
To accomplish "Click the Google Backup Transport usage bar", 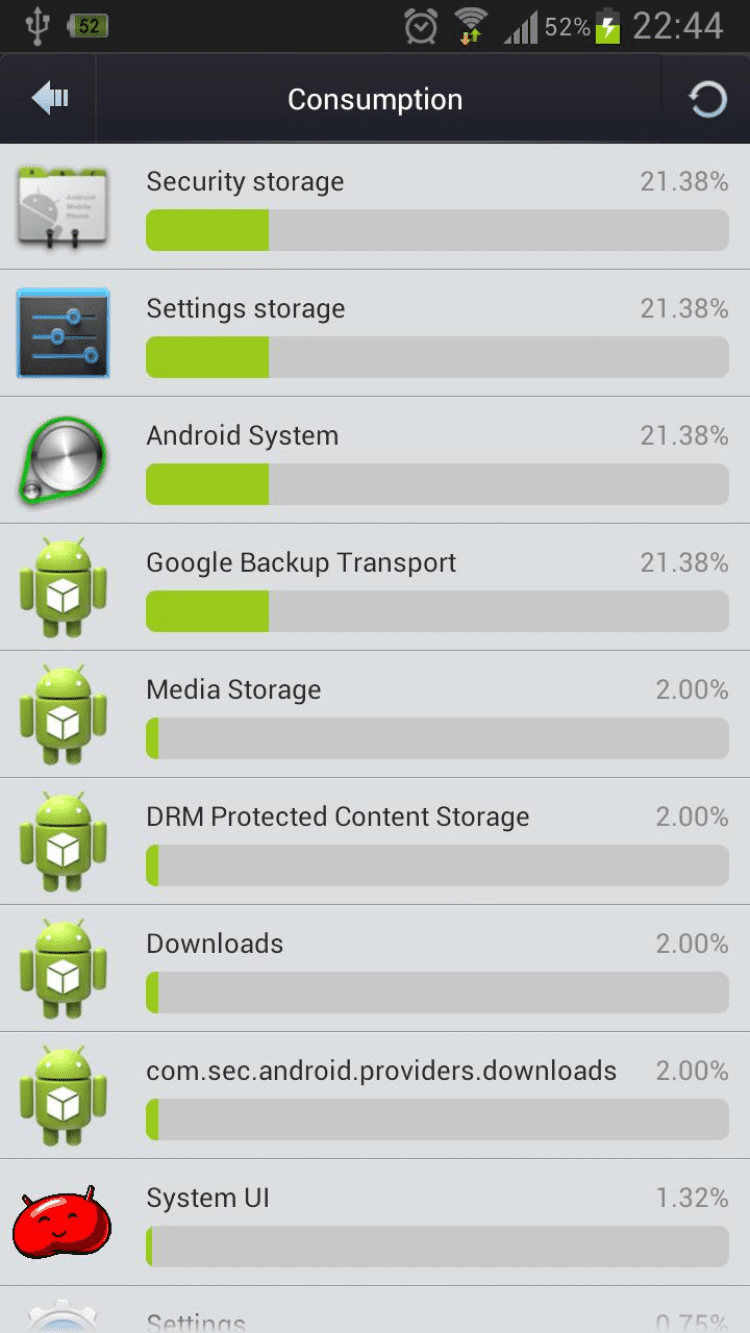I will pos(437,611).
